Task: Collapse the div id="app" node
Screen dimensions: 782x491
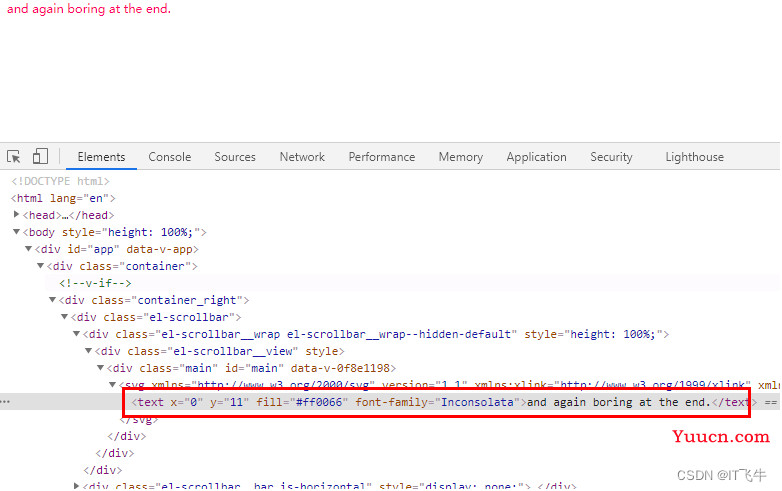Action: 29,249
